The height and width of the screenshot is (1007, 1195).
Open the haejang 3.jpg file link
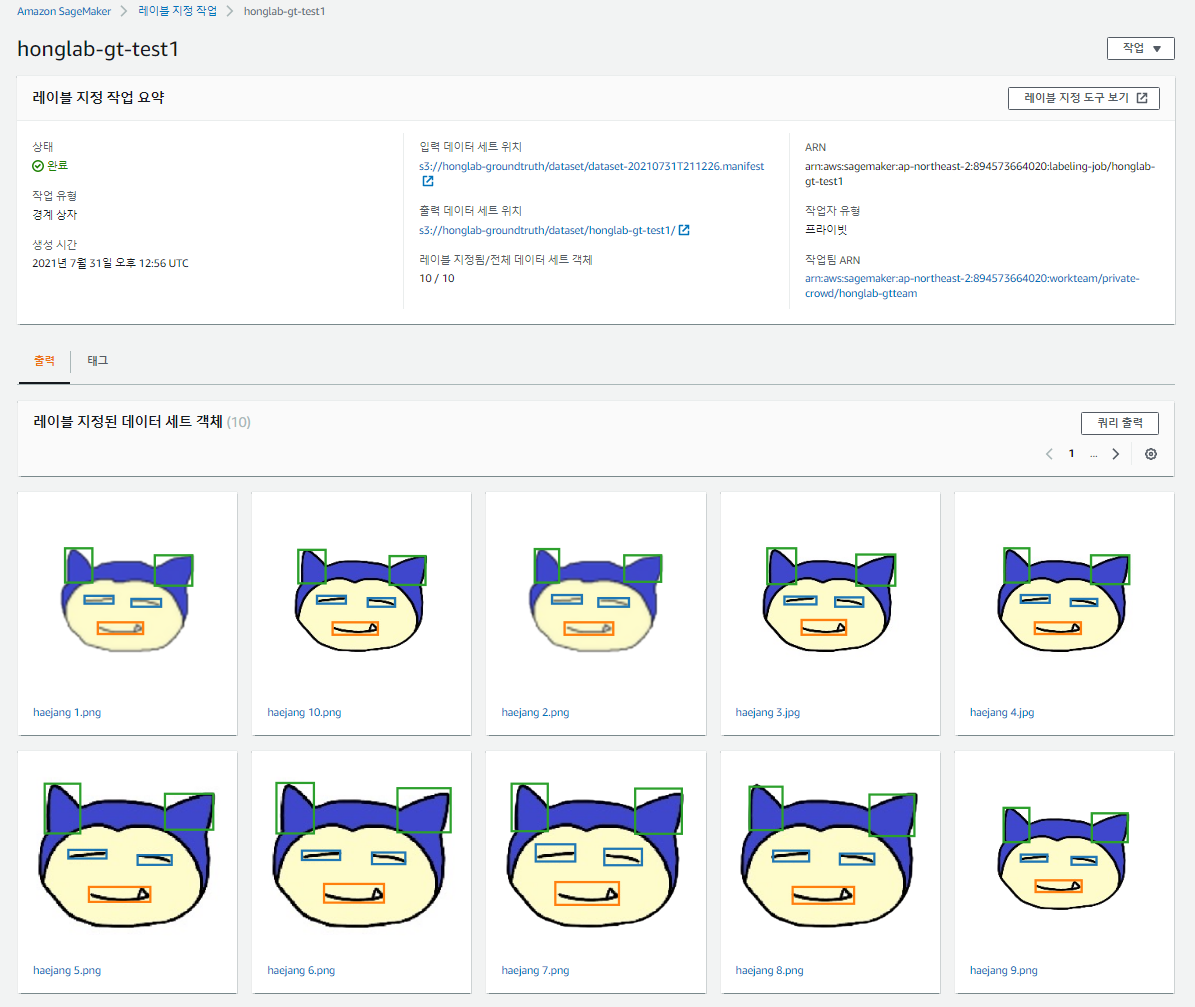tap(767, 712)
